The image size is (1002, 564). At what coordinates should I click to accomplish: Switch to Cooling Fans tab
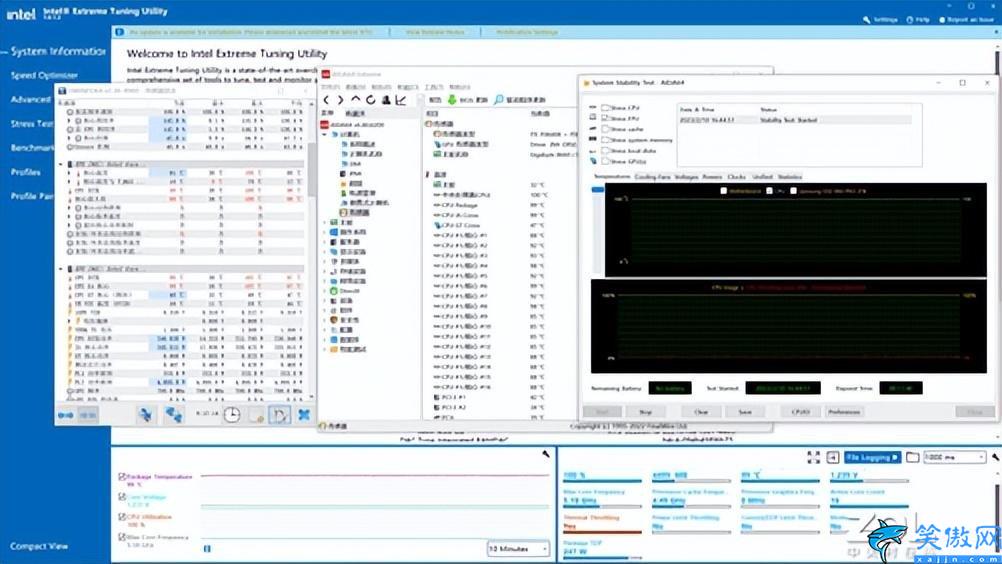pyautogui.click(x=652, y=177)
